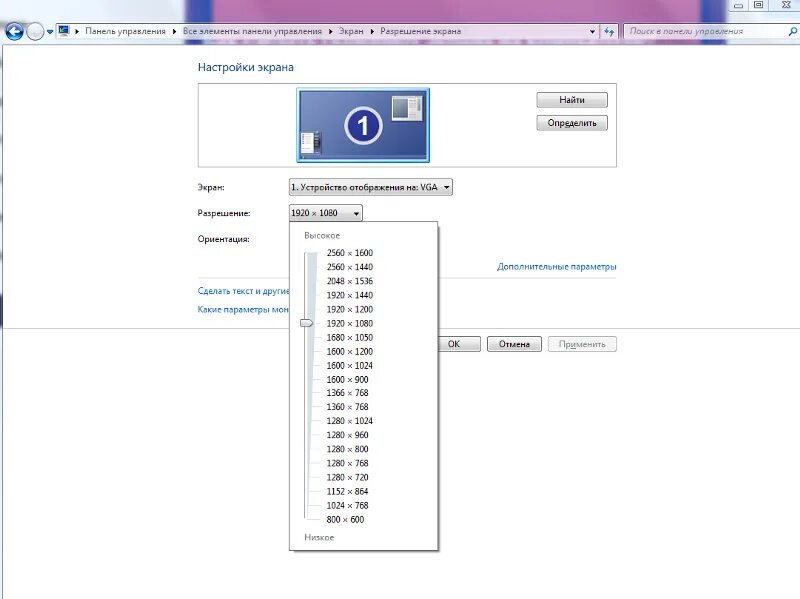Select resolution 1280 × 720
Screen dimensions: 800x599
click(347, 477)
